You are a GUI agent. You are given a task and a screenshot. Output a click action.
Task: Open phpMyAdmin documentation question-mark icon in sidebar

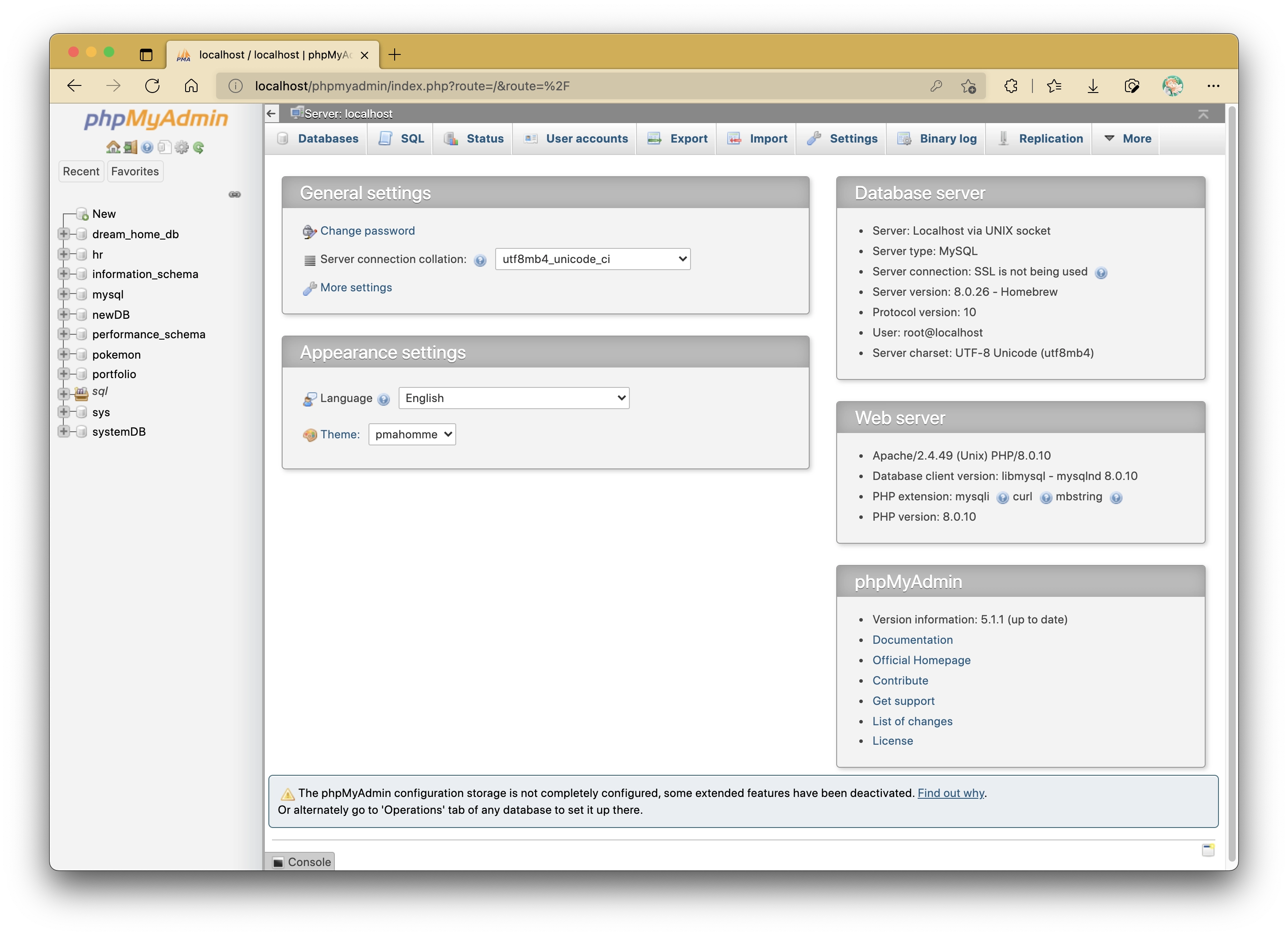(147, 147)
